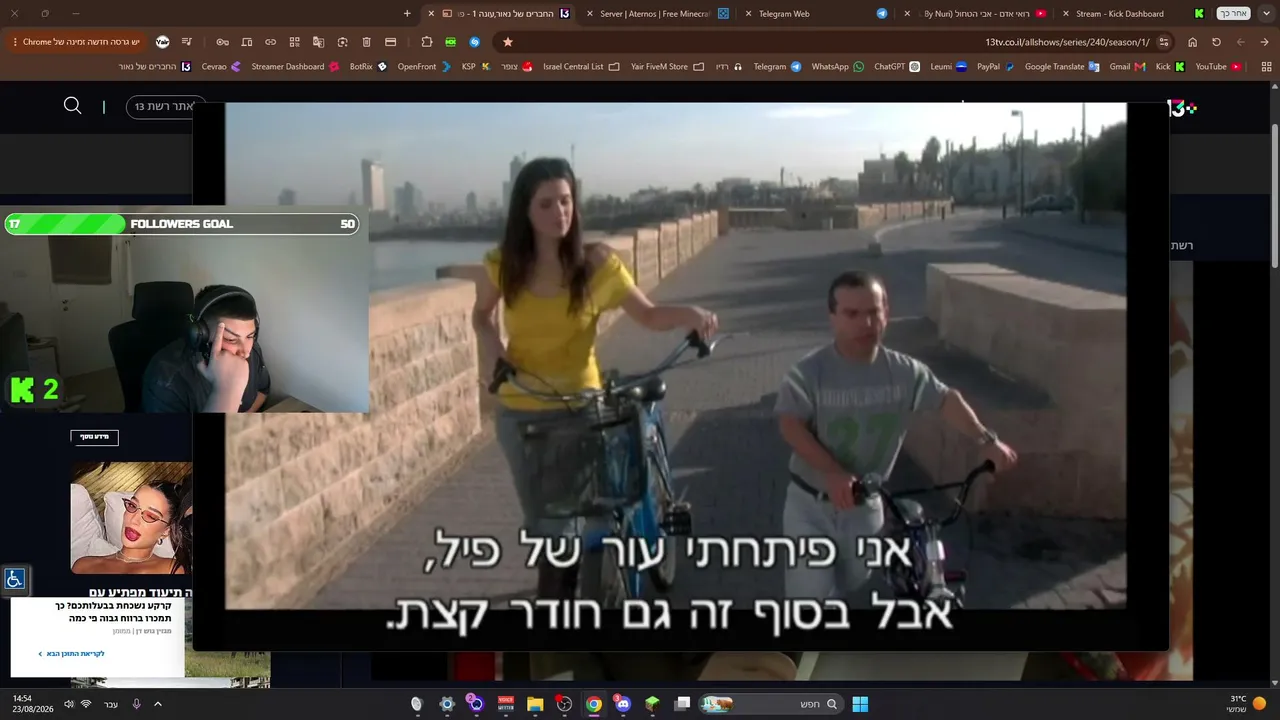The image size is (1280, 720).
Task: Open the Yair profile avatar
Action: coord(162,42)
